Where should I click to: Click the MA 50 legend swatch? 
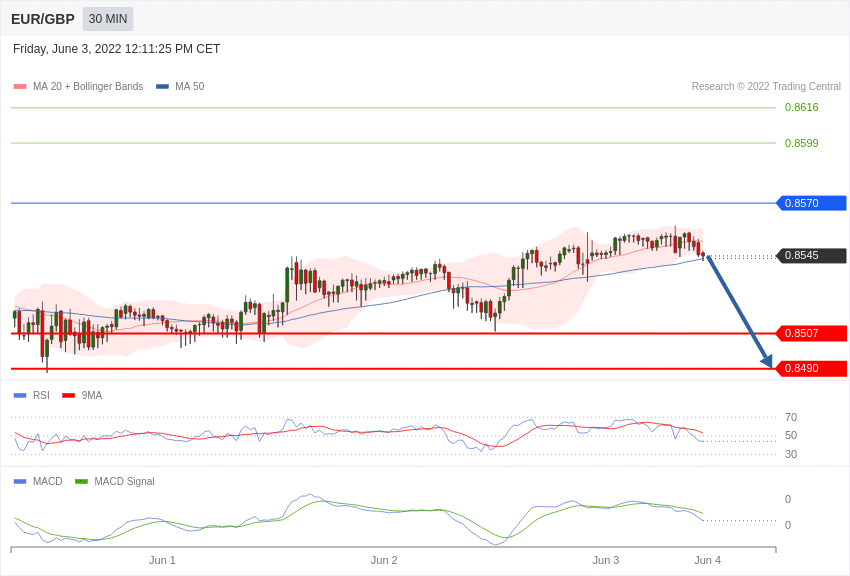[162, 86]
